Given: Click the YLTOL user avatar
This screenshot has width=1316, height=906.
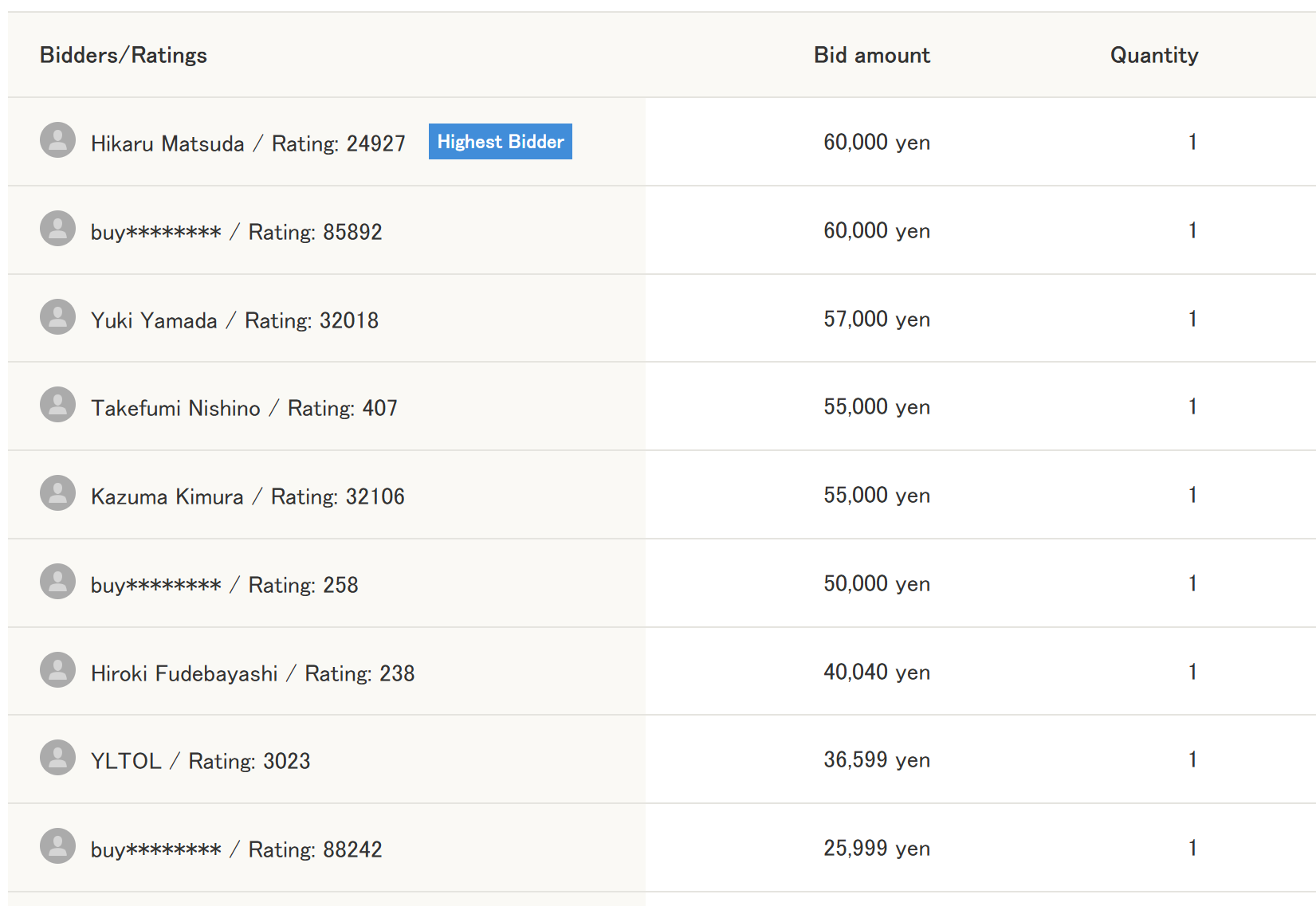Looking at the screenshot, I should pyautogui.click(x=57, y=758).
